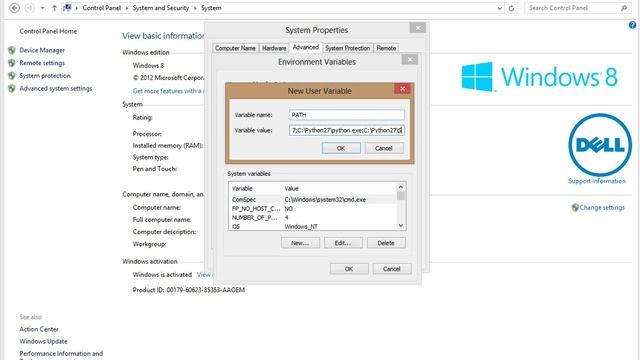This screenshot has height=360, width=640.
Task: Click system variables scroll down arrow
Action: 401,226
